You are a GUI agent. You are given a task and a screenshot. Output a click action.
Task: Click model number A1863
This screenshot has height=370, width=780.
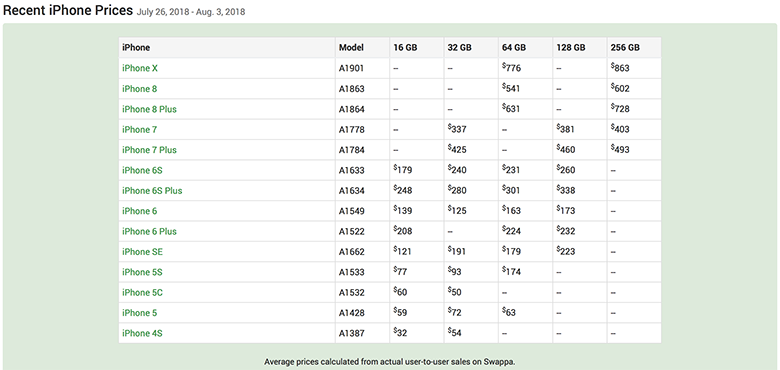click(352, 89)
